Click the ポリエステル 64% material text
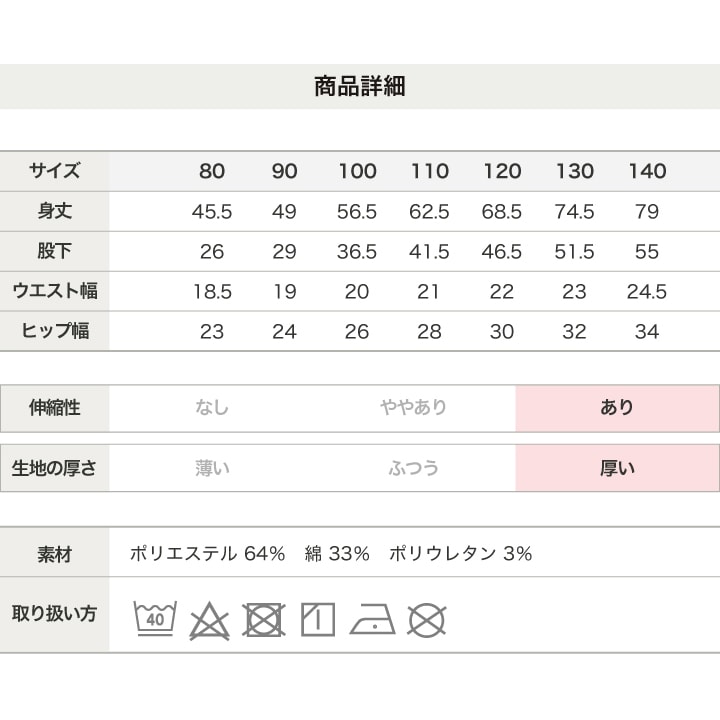 click(208, 554)
